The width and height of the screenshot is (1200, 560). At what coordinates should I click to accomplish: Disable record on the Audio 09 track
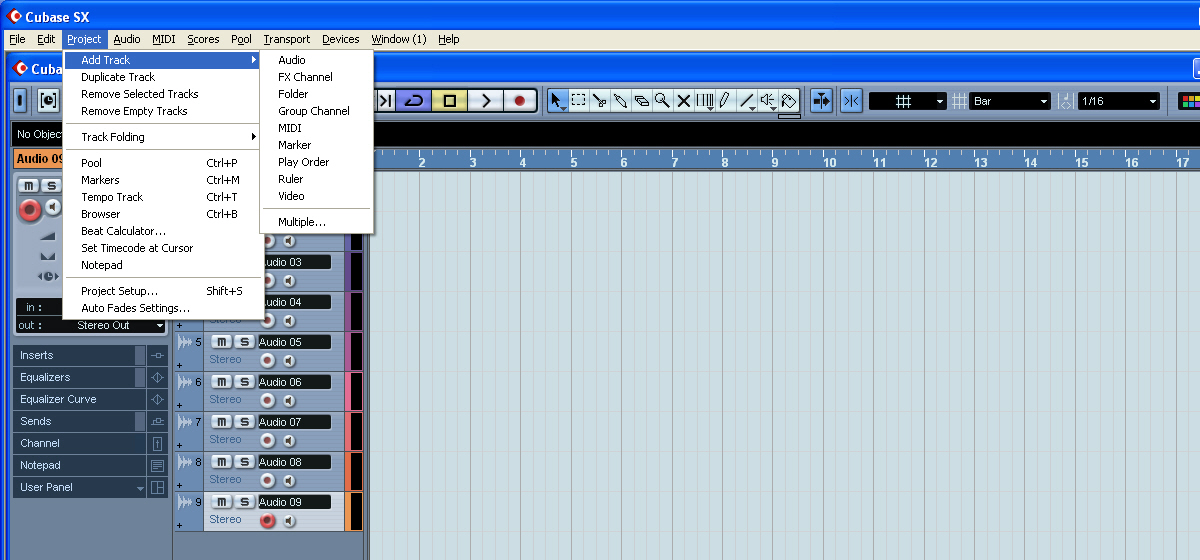click(x=267, y=520)
